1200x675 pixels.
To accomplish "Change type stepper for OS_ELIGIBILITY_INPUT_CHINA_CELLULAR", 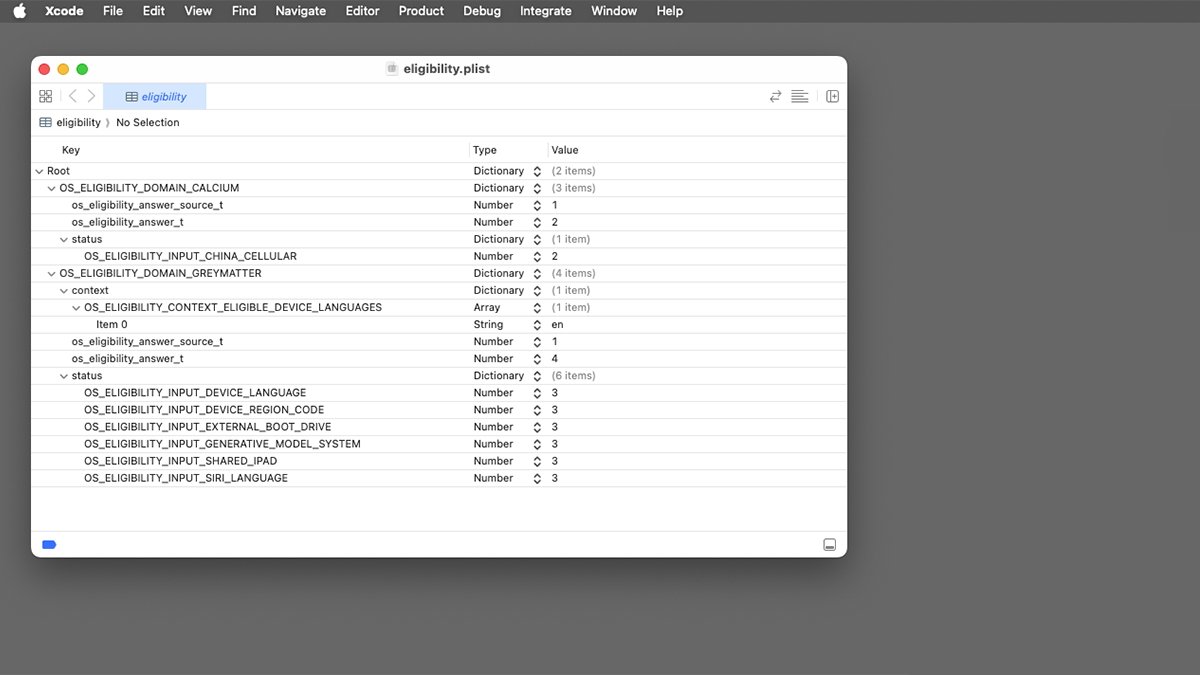I will pyautogui.click(x=537, y=256).
